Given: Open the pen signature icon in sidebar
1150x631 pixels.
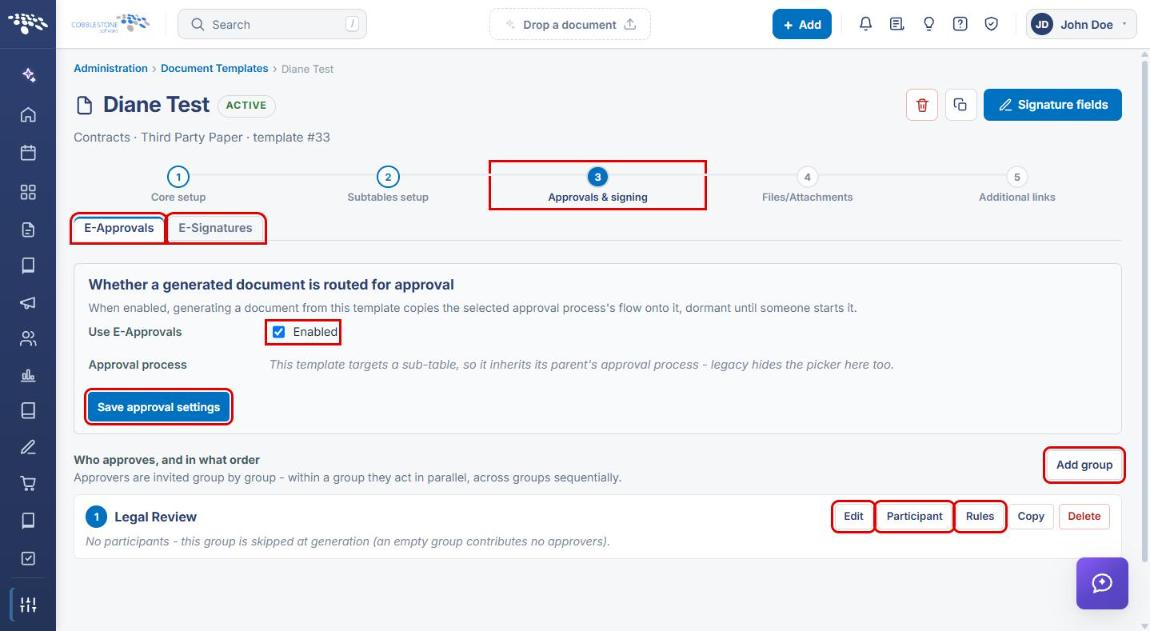Looking at the screenshot, I should [28, 447].
